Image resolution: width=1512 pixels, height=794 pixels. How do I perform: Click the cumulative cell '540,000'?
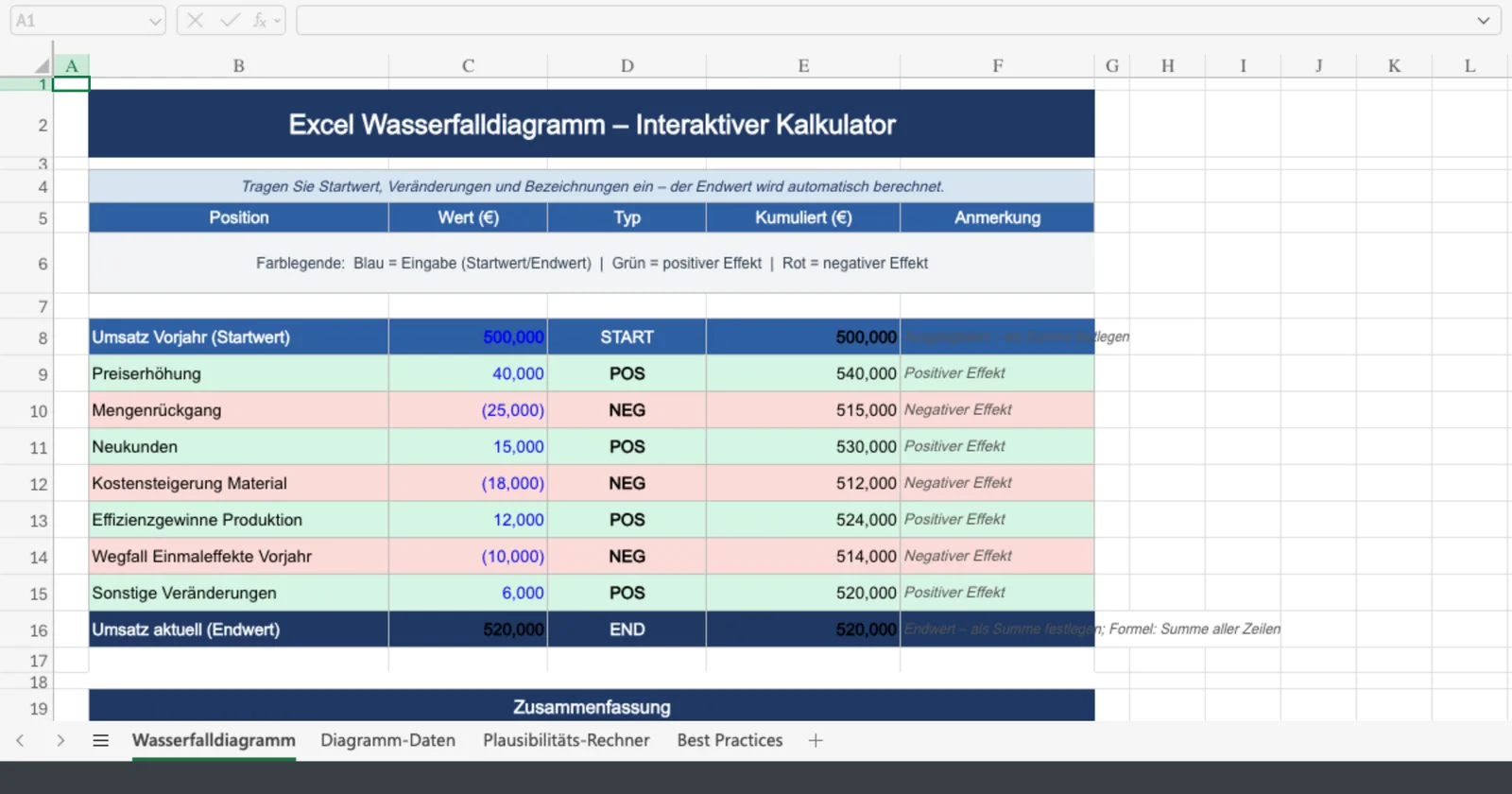coord(803,373)
